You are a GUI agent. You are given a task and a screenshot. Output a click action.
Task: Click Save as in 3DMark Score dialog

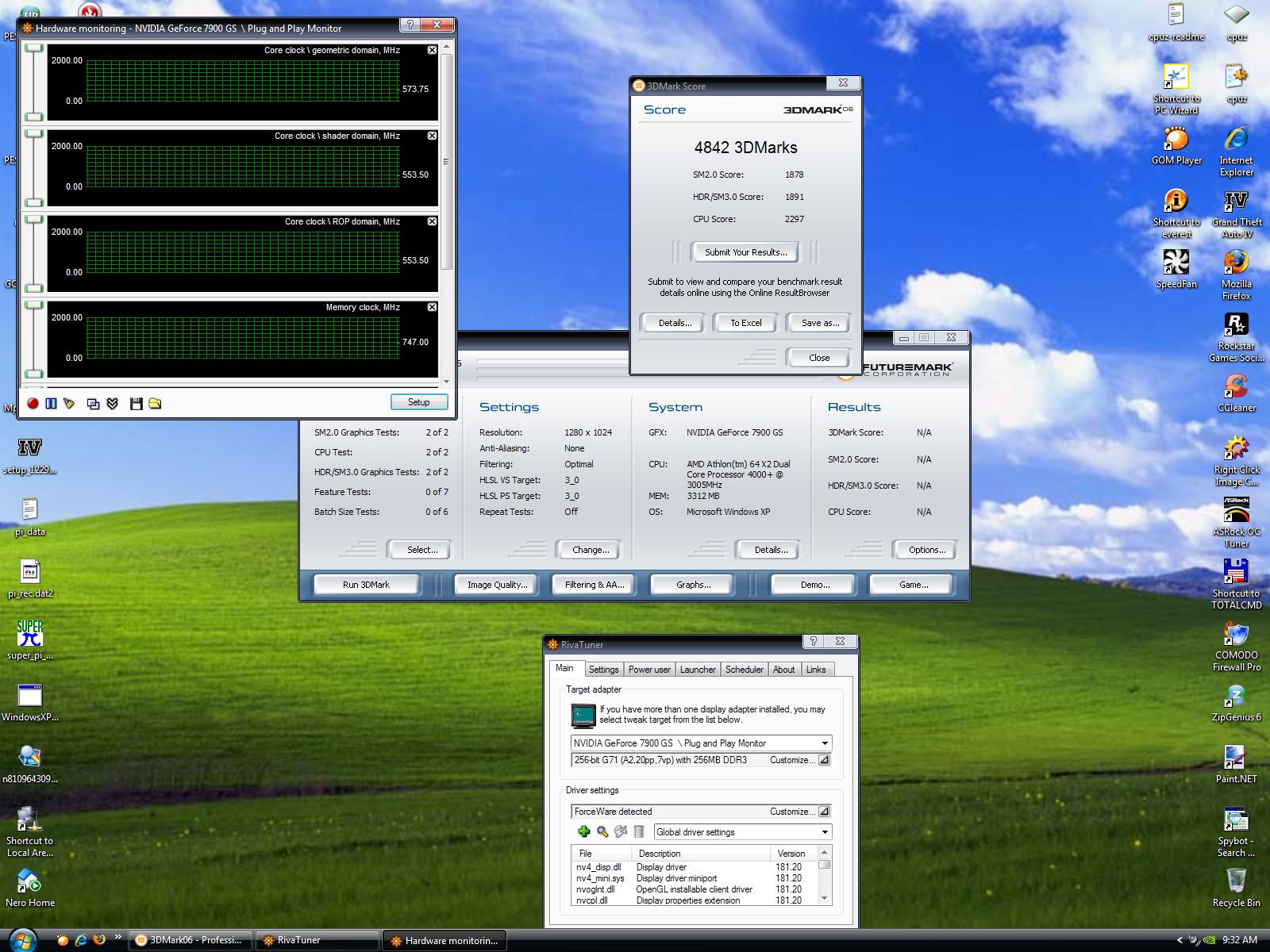click(820, 323)
